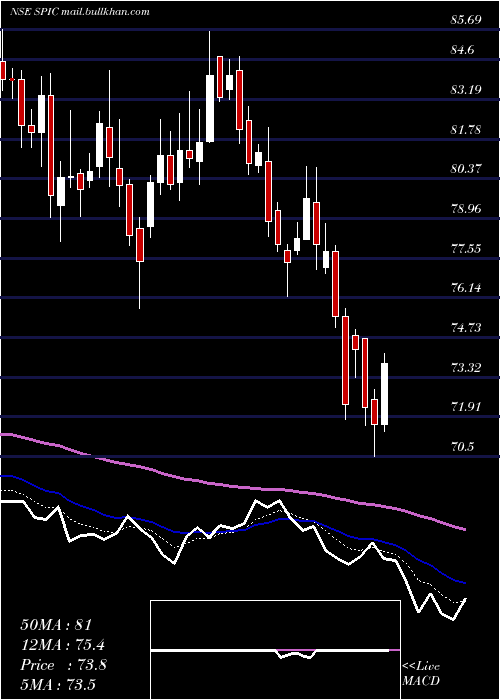
Task: Click the 83.19 price axis label
Action: [x=467, y=90]
